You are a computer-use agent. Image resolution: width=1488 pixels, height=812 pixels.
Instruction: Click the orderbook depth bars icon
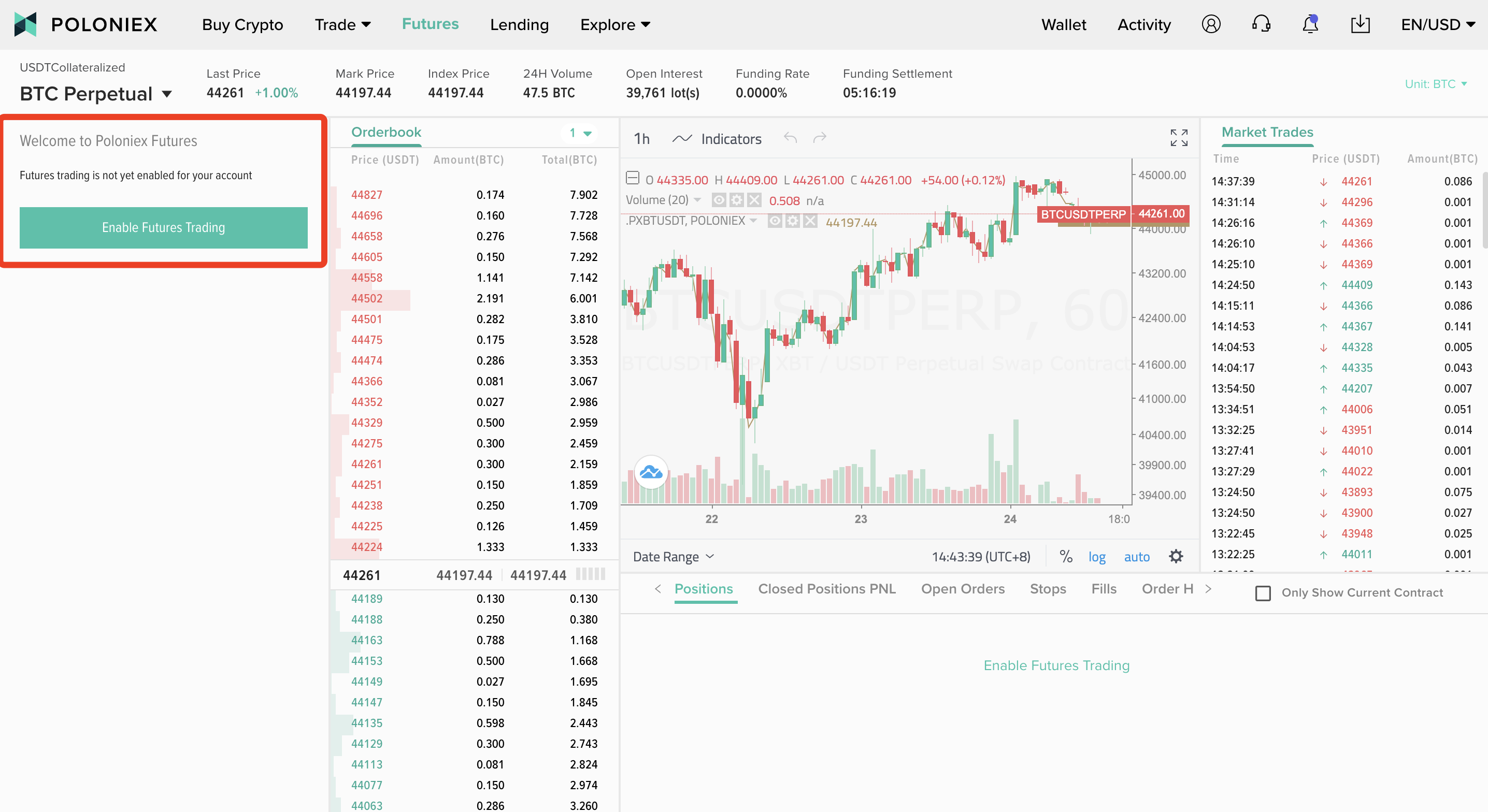point(590,575)
